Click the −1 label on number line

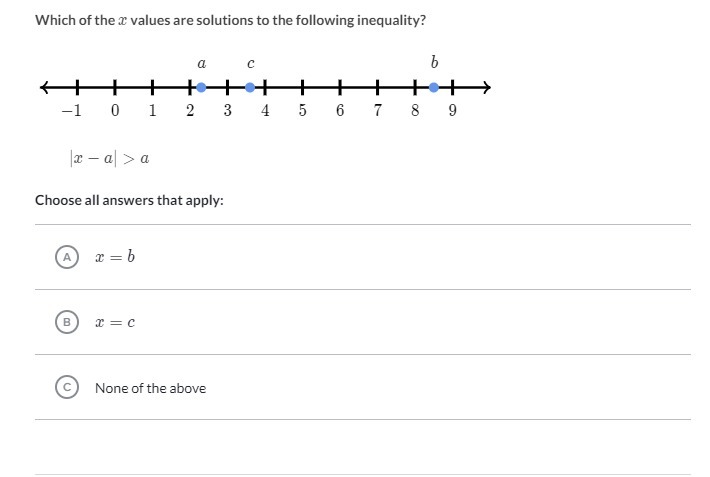coord(72,110)
